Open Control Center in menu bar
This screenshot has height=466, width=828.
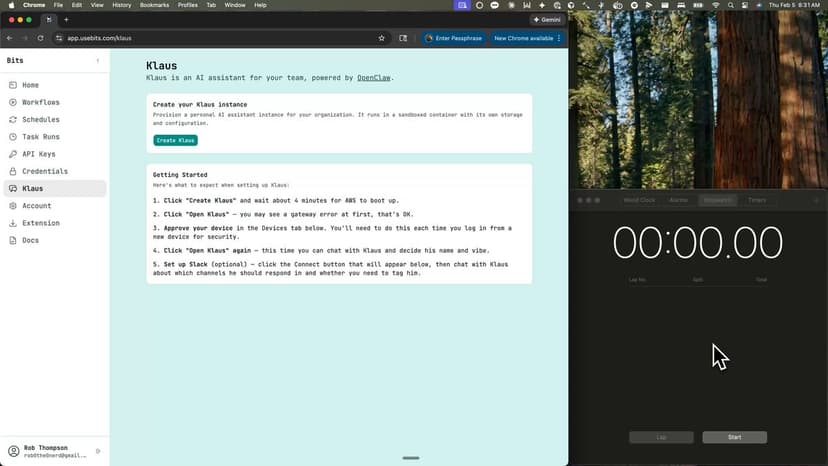click(745, 5)
